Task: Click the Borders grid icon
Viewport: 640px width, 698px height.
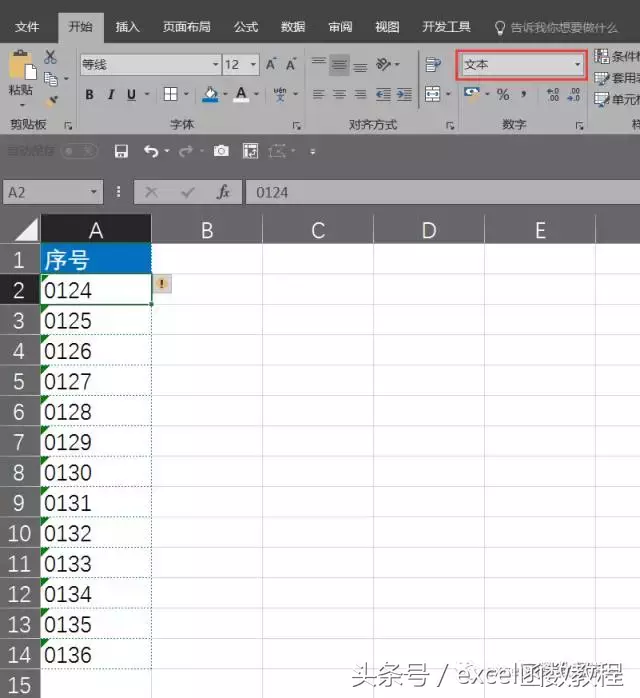Action: pyautogui.click(x=170, y=94)
